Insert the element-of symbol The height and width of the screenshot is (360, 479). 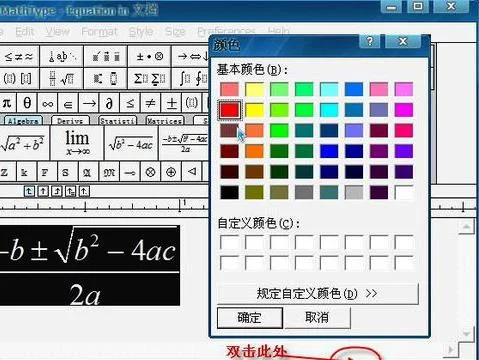pos(68,104)
